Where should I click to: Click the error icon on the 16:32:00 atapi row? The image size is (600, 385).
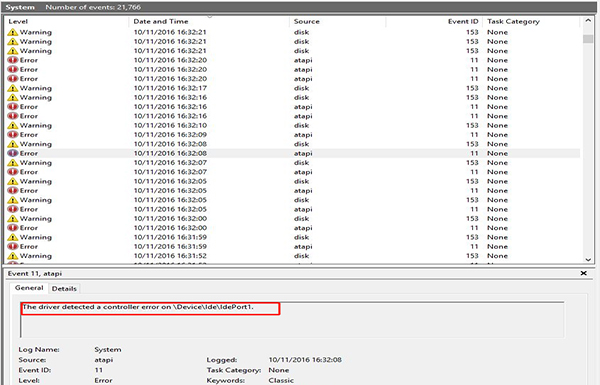pos(13,228)
